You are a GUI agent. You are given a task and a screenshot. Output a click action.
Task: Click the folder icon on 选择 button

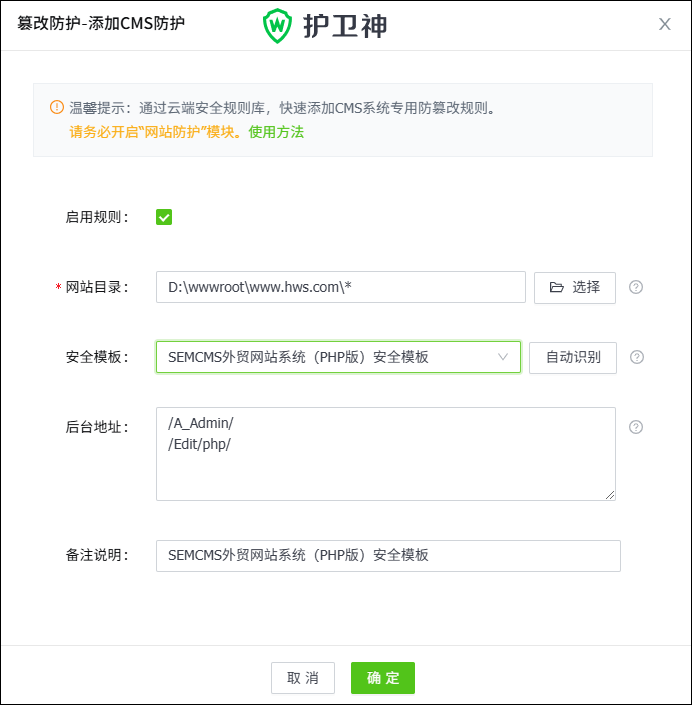click(x=557, y=287)
